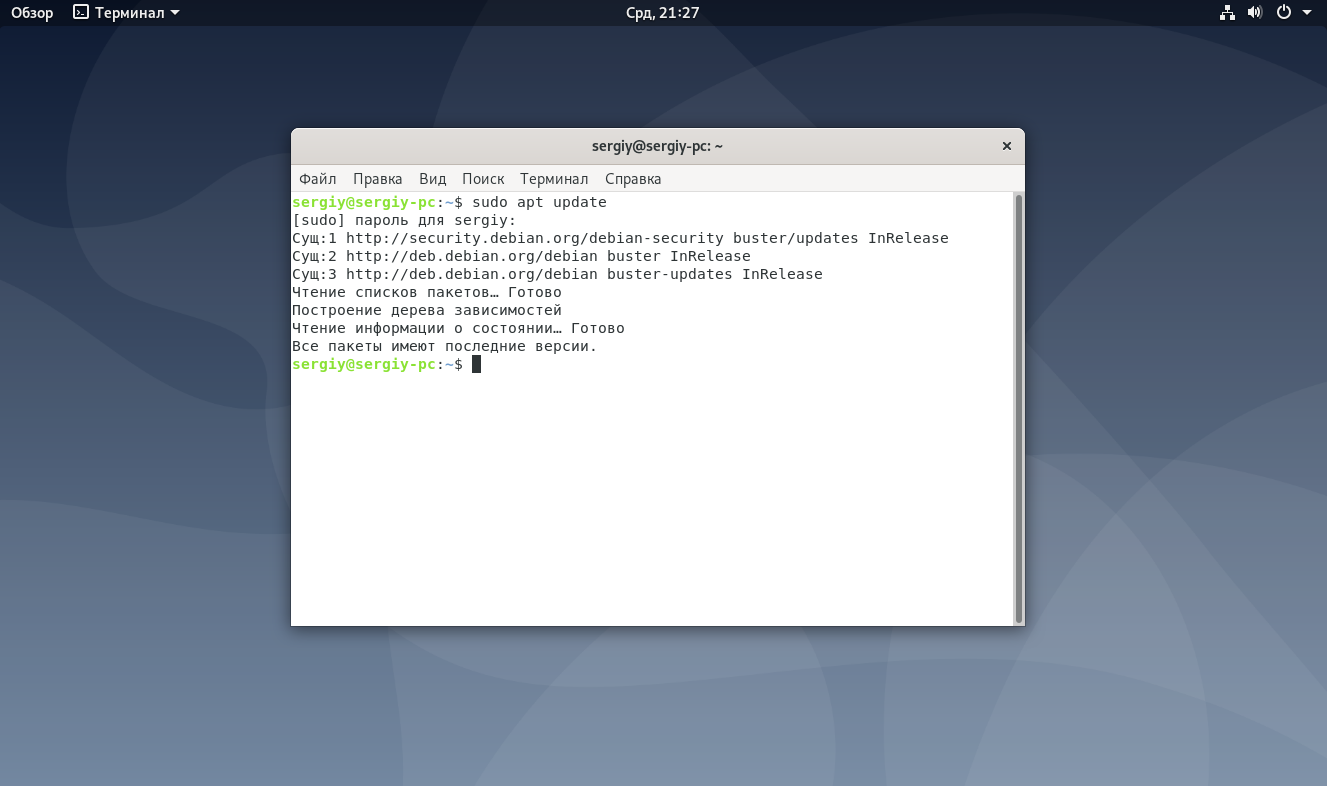Close the sergiy@sergiy-pc terminal window
The image size is (1327, 786).
[x=1007, y=146]
